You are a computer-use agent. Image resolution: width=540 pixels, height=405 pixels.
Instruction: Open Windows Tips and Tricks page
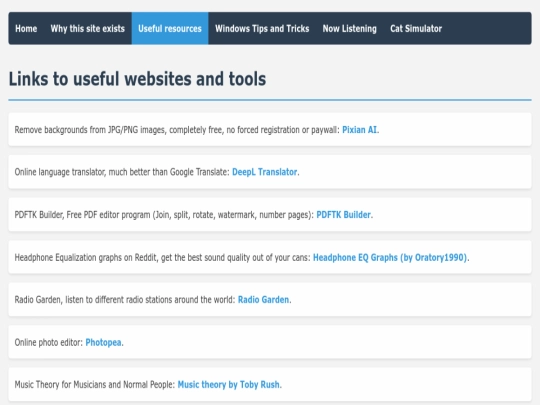coord(262,29)
